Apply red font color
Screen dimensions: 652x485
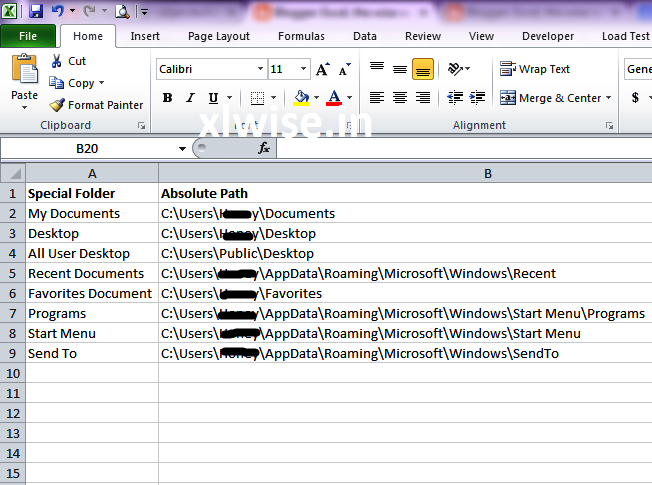pyautogui.click(x=334, y=98)
